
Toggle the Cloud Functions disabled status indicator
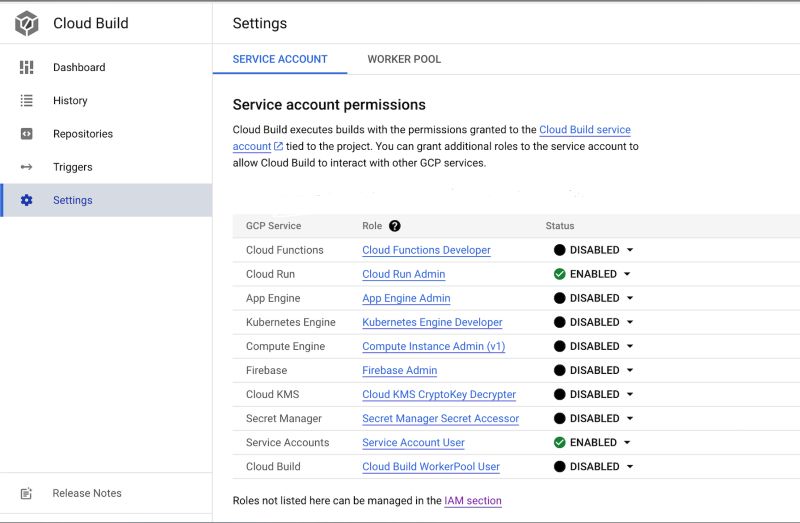tap(560, 250)
